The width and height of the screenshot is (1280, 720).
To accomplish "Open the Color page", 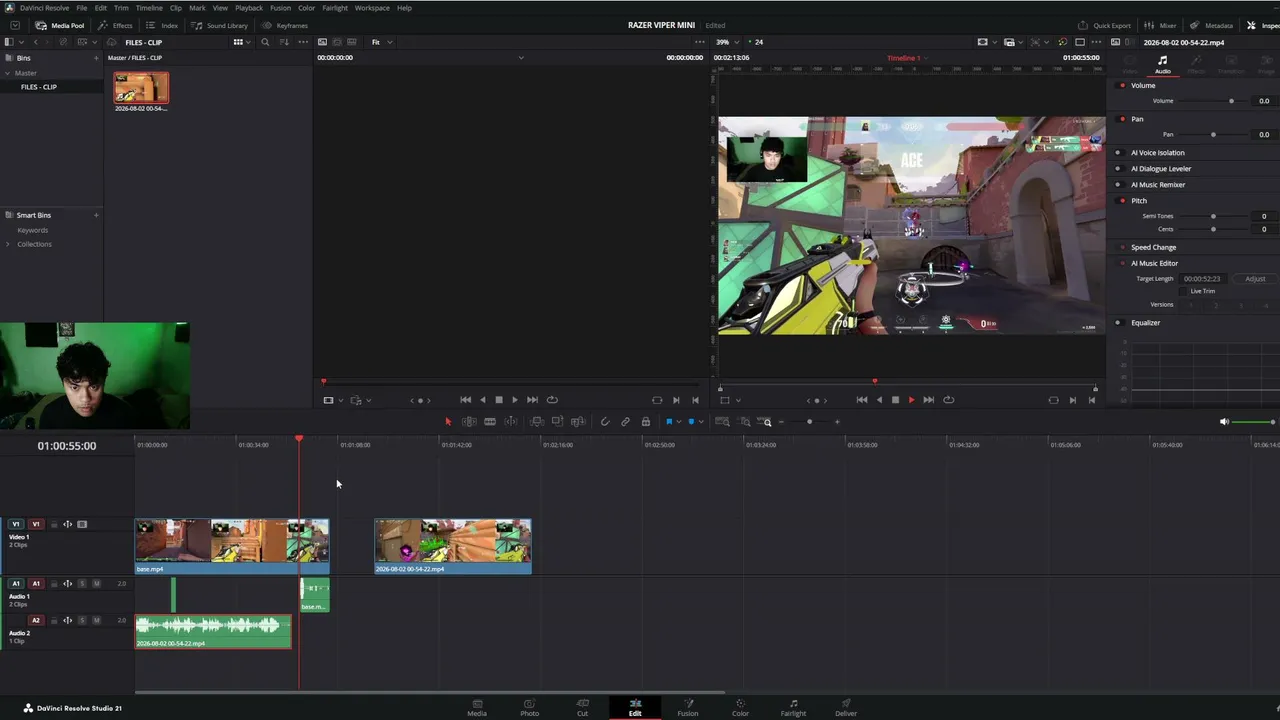I will coord(740,707).
